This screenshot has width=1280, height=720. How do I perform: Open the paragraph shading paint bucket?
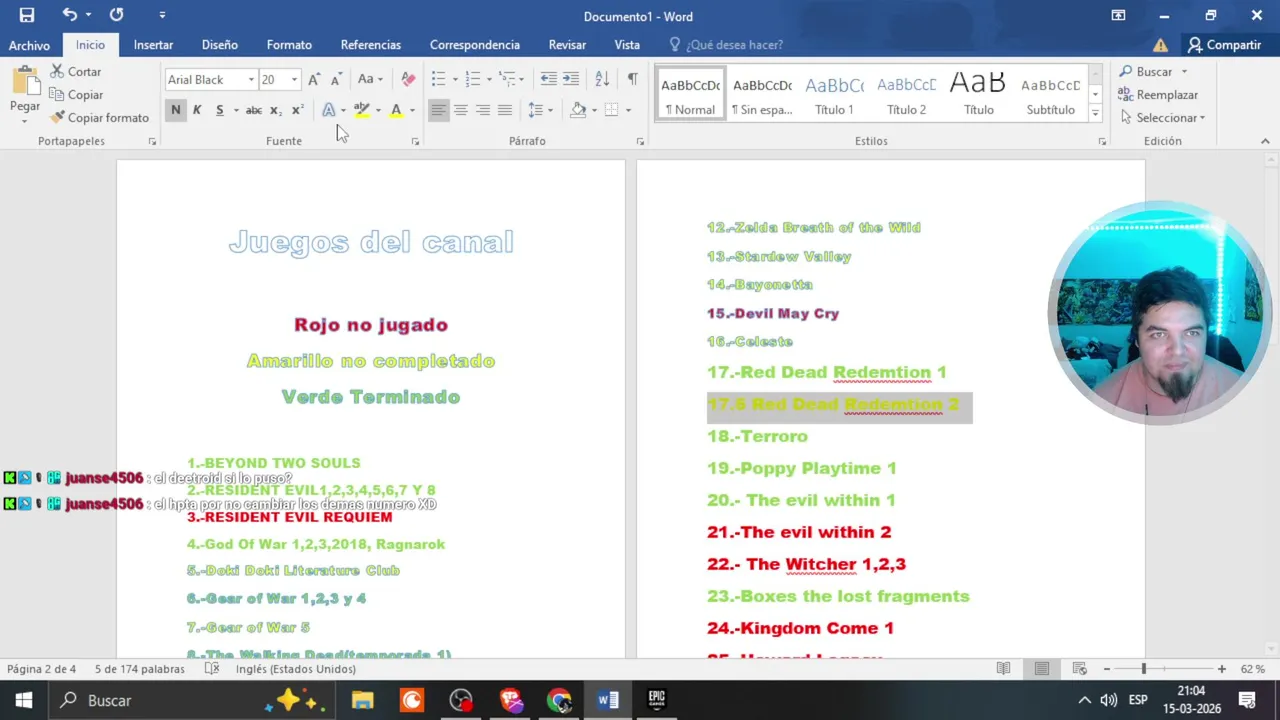pyautogui.click(x=577, y=110)
